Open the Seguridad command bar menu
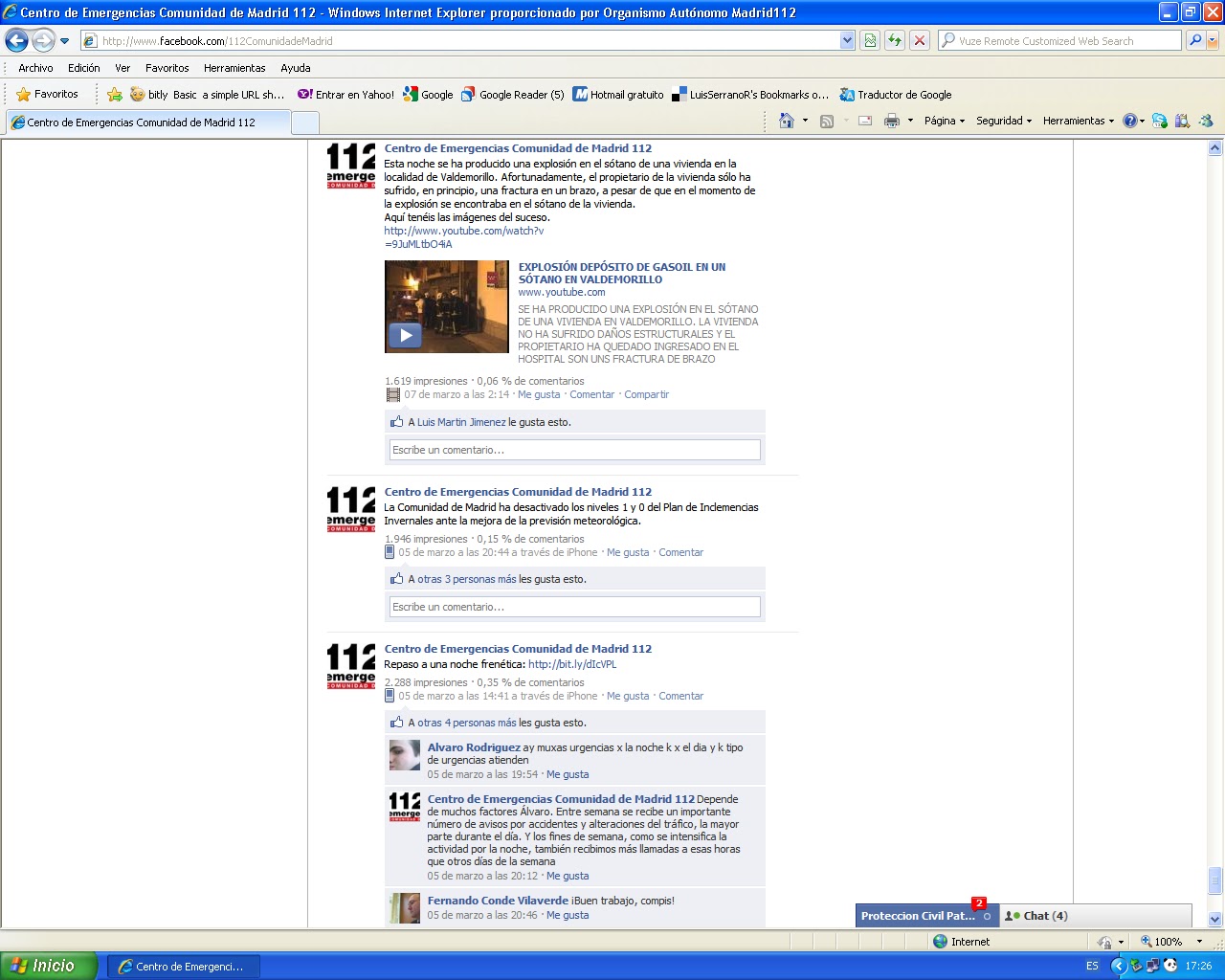The height and width of the screenshot is (980, 1225). (x=1004, y=121)
